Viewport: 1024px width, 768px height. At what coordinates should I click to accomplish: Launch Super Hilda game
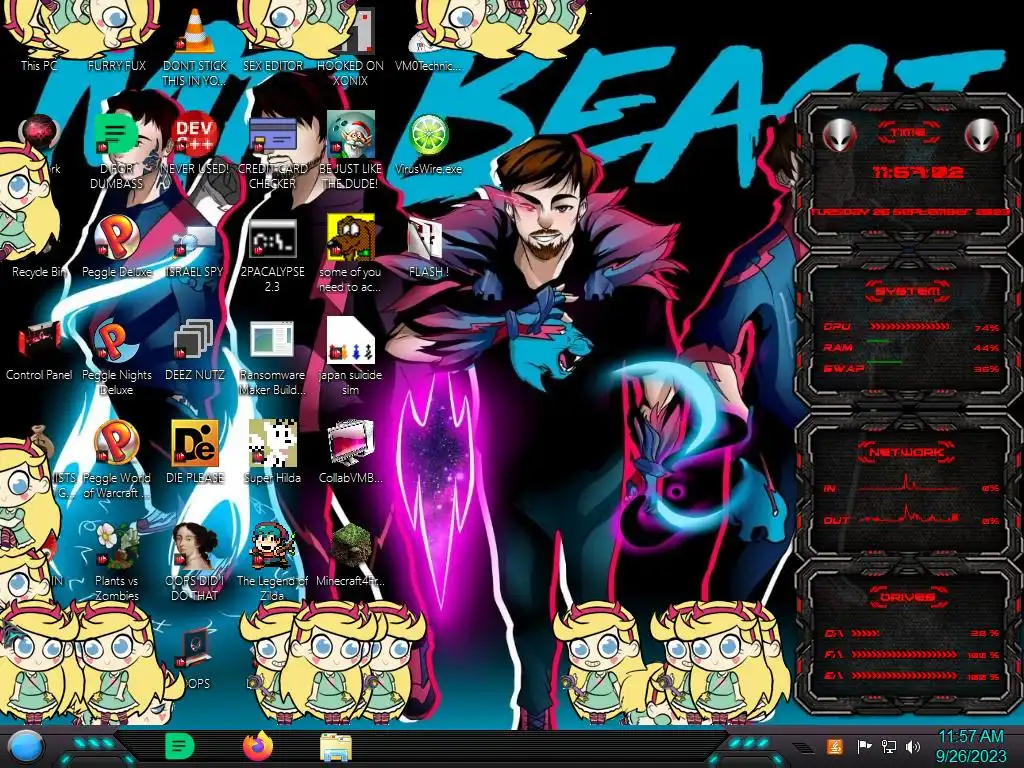[x=273, y=452]
